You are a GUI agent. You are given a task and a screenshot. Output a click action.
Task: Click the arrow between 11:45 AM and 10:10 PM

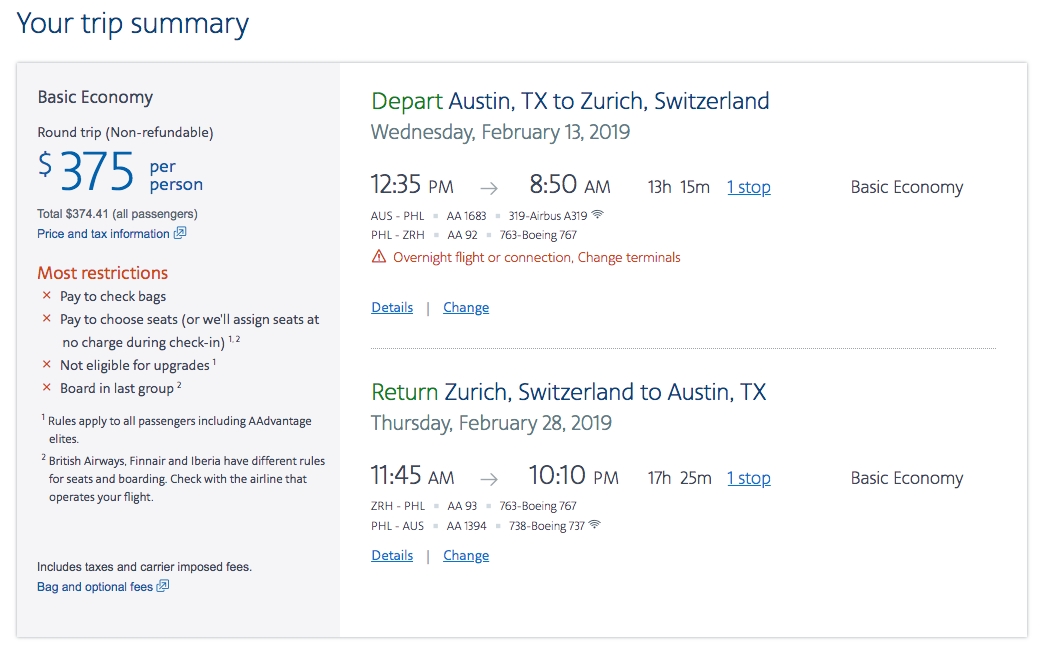click(x=489, y=479)
